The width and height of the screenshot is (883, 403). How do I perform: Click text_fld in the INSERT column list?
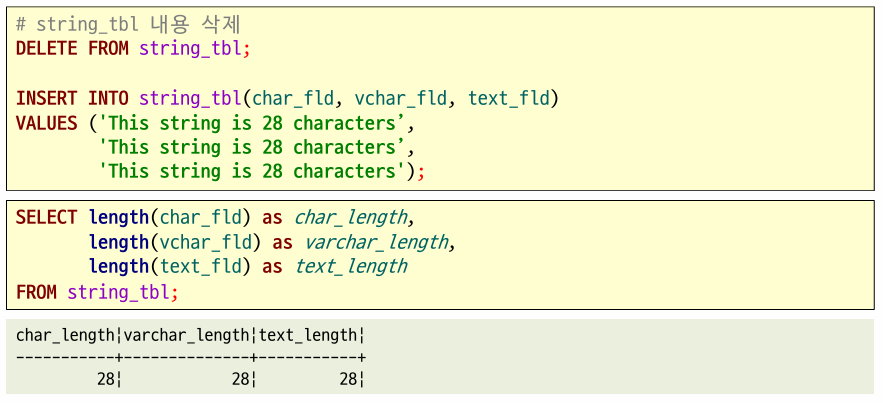[x=509, y=99]
